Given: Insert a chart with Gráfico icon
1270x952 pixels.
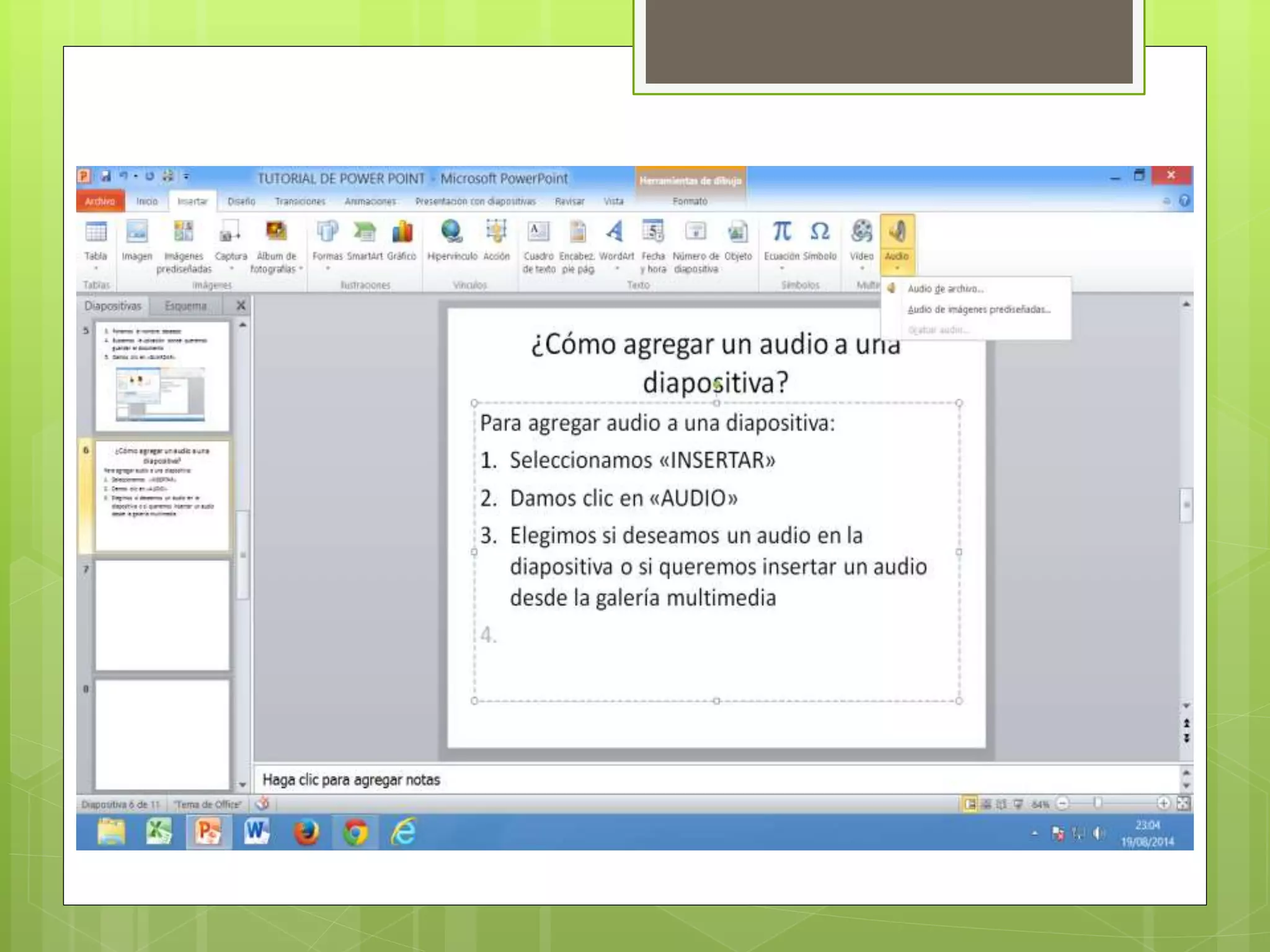Looking at the screenshot, I should click(x=402, y=233).
